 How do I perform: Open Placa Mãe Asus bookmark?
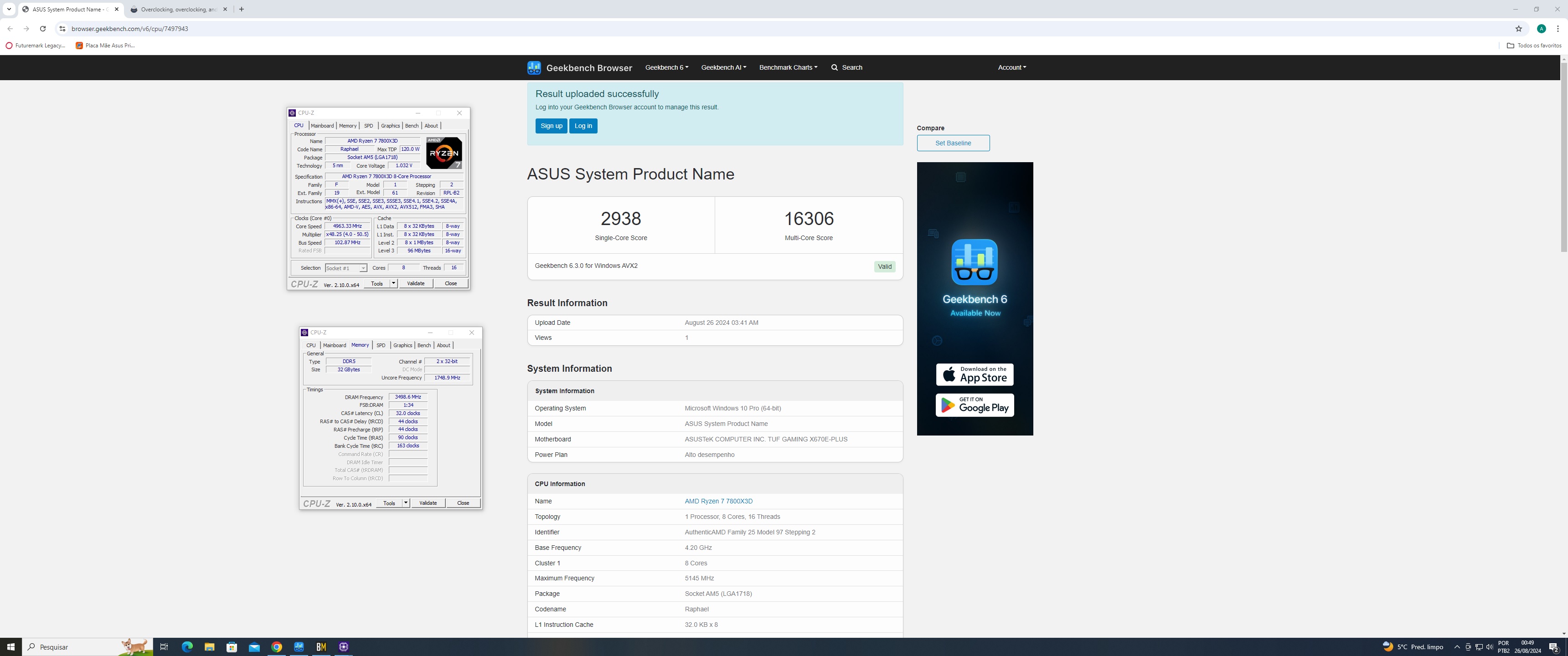(105, 46)
